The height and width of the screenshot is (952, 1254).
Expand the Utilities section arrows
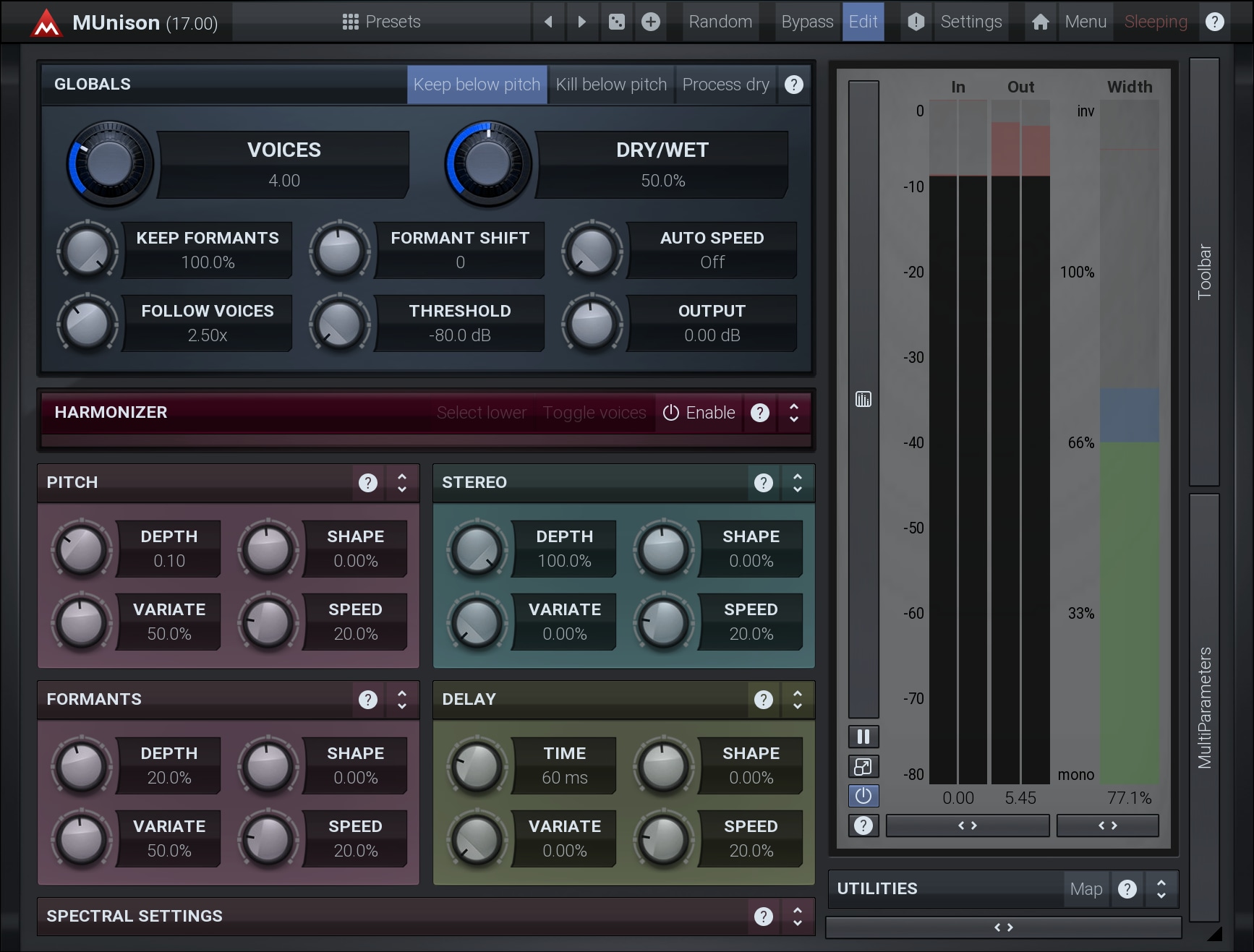click(1161, 889)
